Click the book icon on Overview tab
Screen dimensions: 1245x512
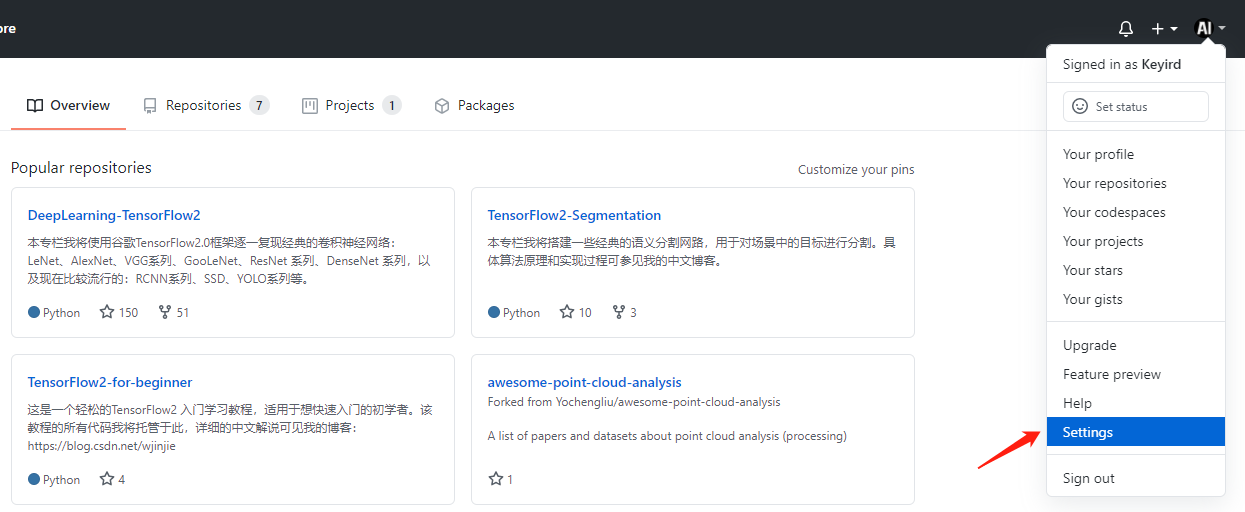35,105
